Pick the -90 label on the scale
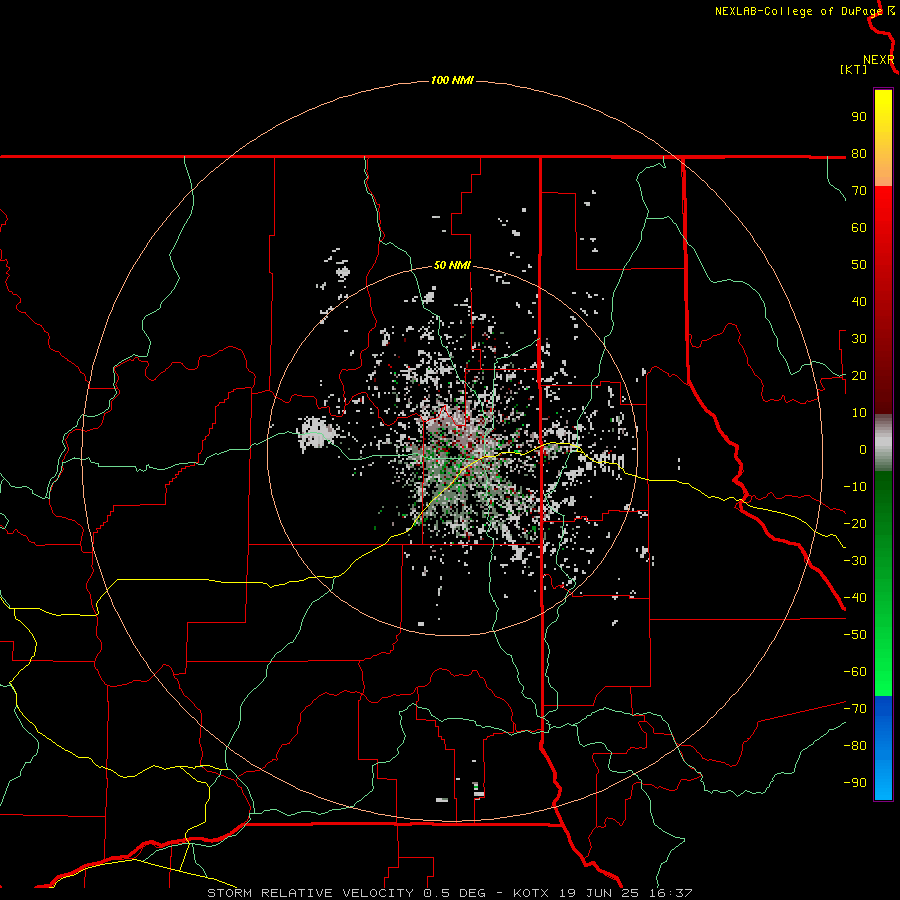Viewport: 900px width, 900px height. pyautogui.click(x=855, y=783)
